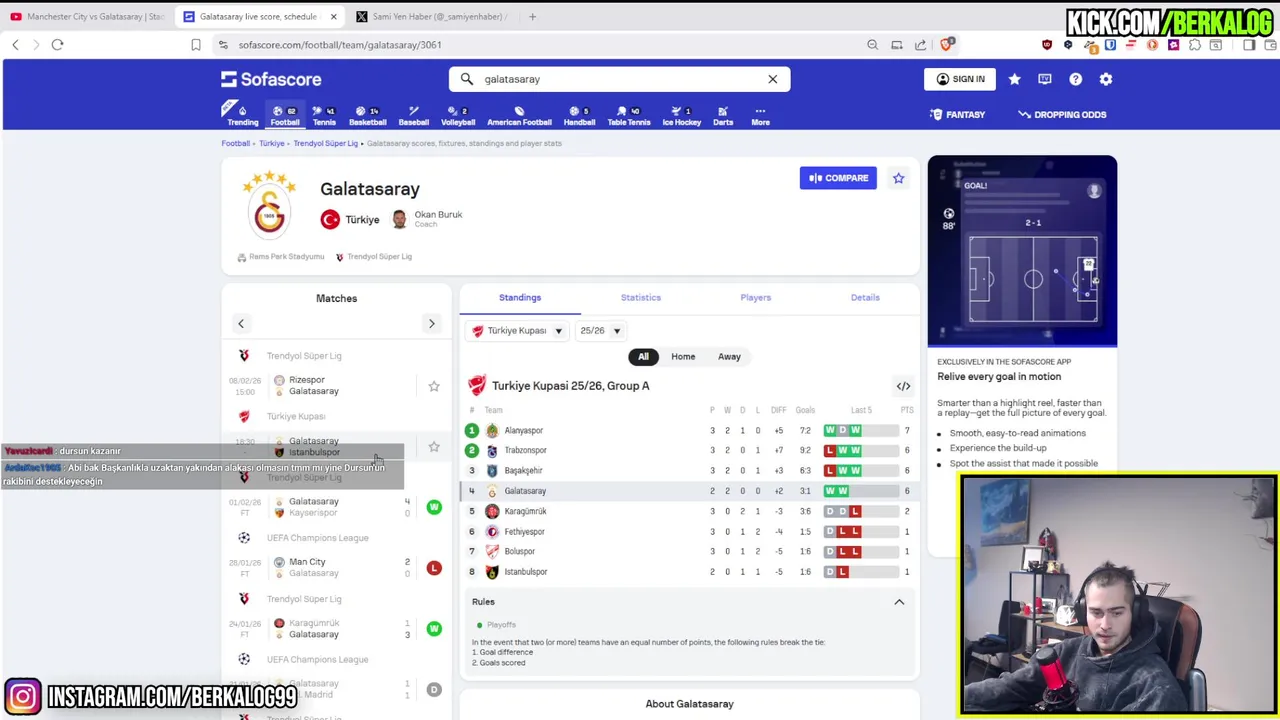
Task: Open Trending sports section
Action: (x=242, y=115)
